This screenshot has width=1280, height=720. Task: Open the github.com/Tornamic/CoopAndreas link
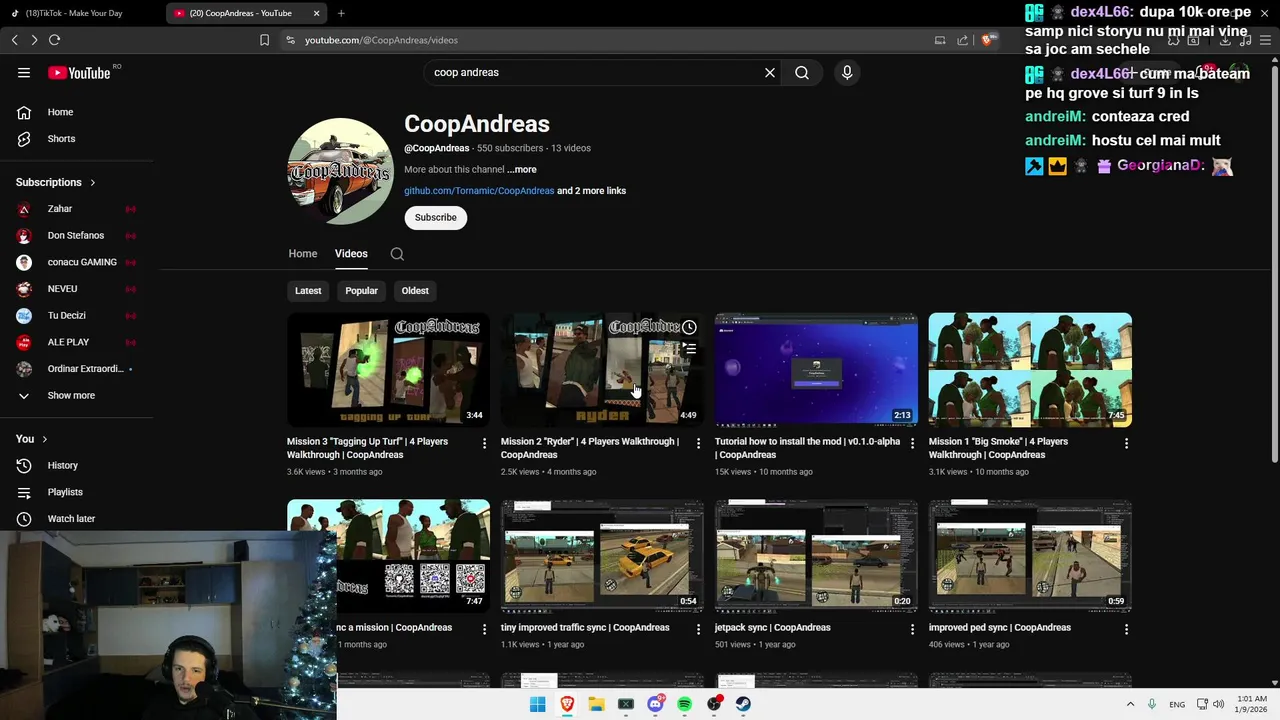[479, 191]
